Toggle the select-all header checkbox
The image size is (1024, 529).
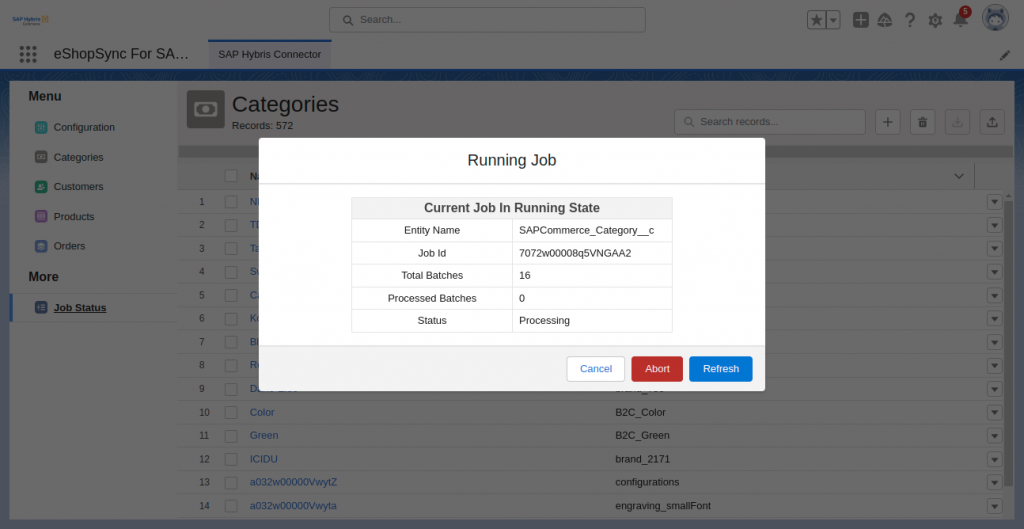tap(231, 176)
